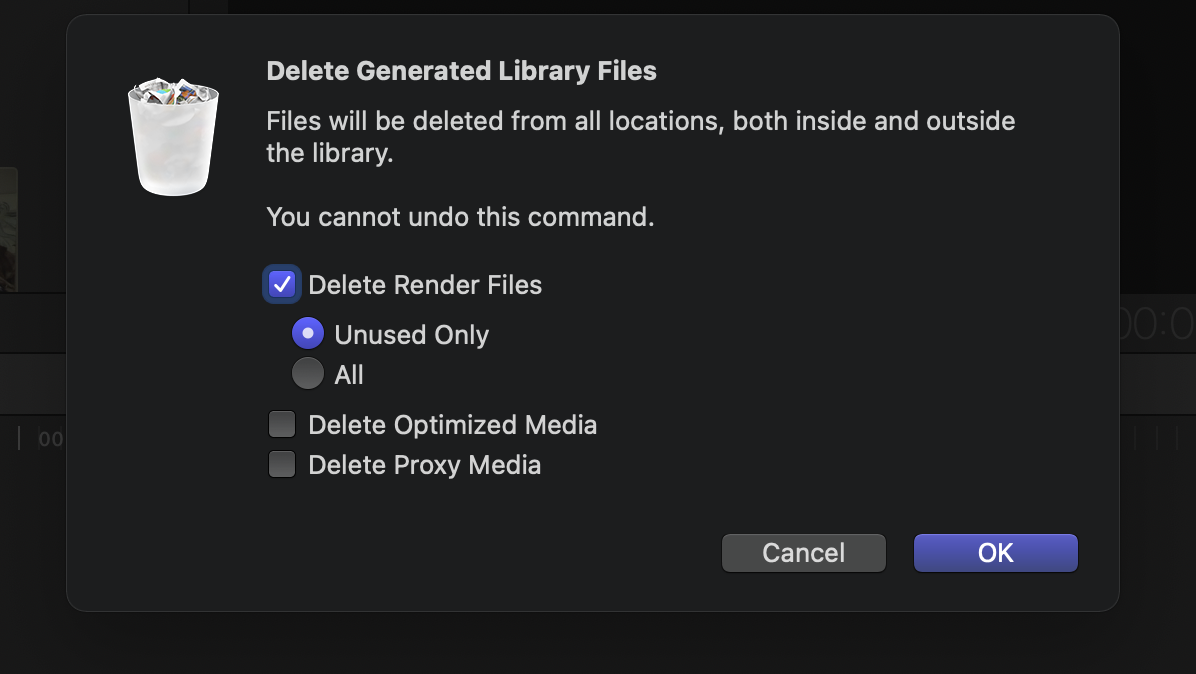Click the timeline ruler 00 marker at left
This screenshot has height=674, width=1196.
pyautogui.click(x=50, y=439)
